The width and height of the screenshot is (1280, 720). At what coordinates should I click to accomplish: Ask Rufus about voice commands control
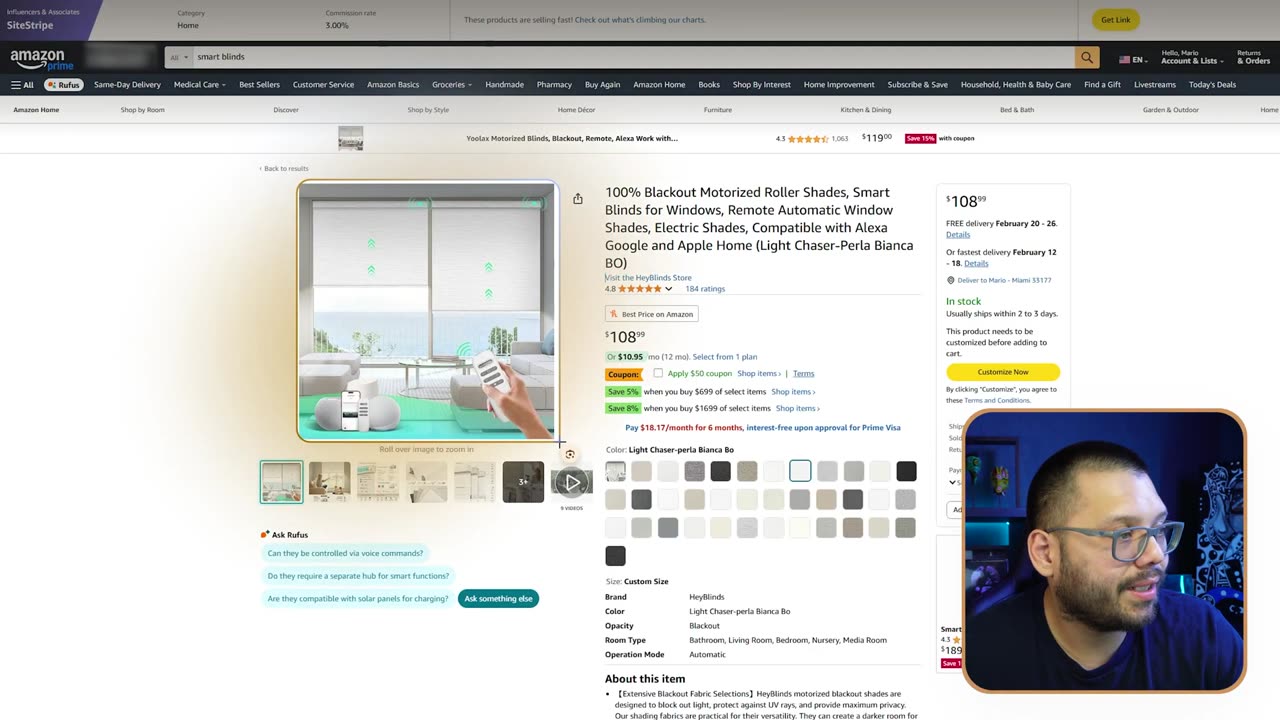(x=345, y=553)
